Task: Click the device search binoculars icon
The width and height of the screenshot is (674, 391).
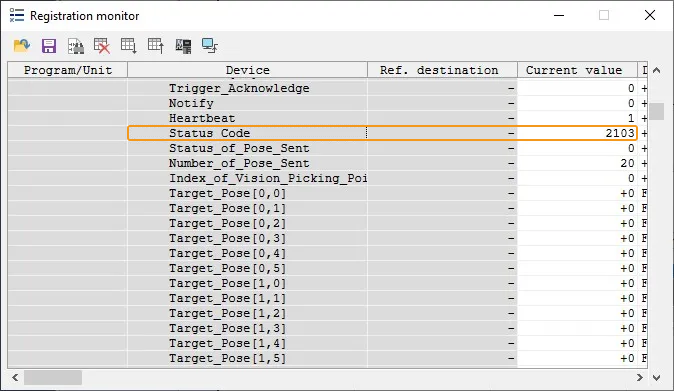Action: (x=76, y=46)
